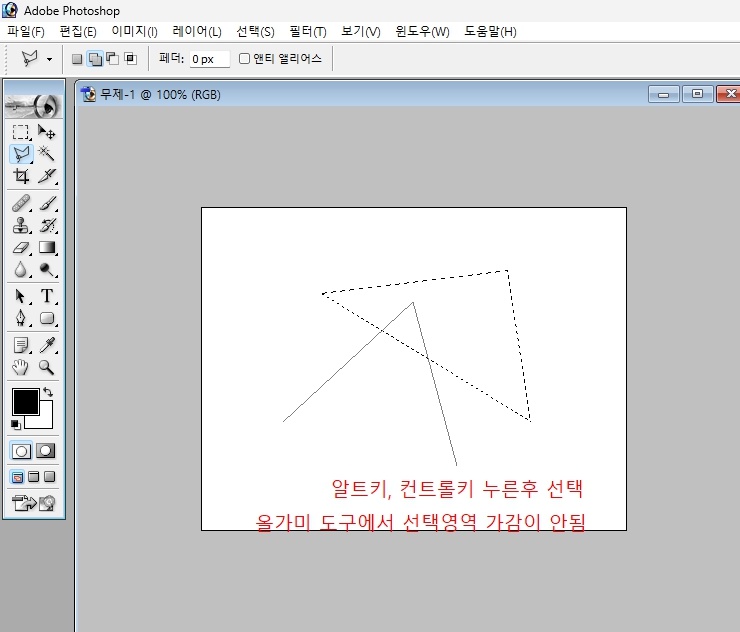Switch to Quick Mask mode

(46, 451)
